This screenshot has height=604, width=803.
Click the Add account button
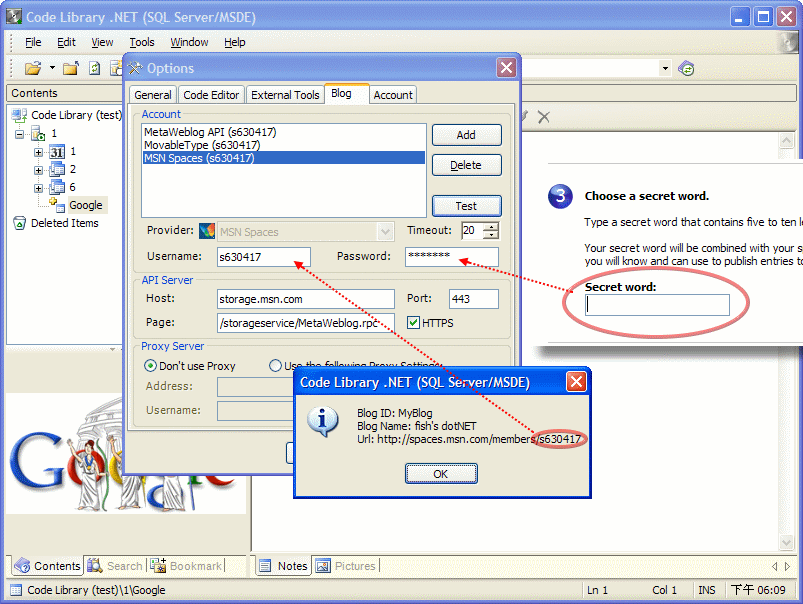(466, 135)
